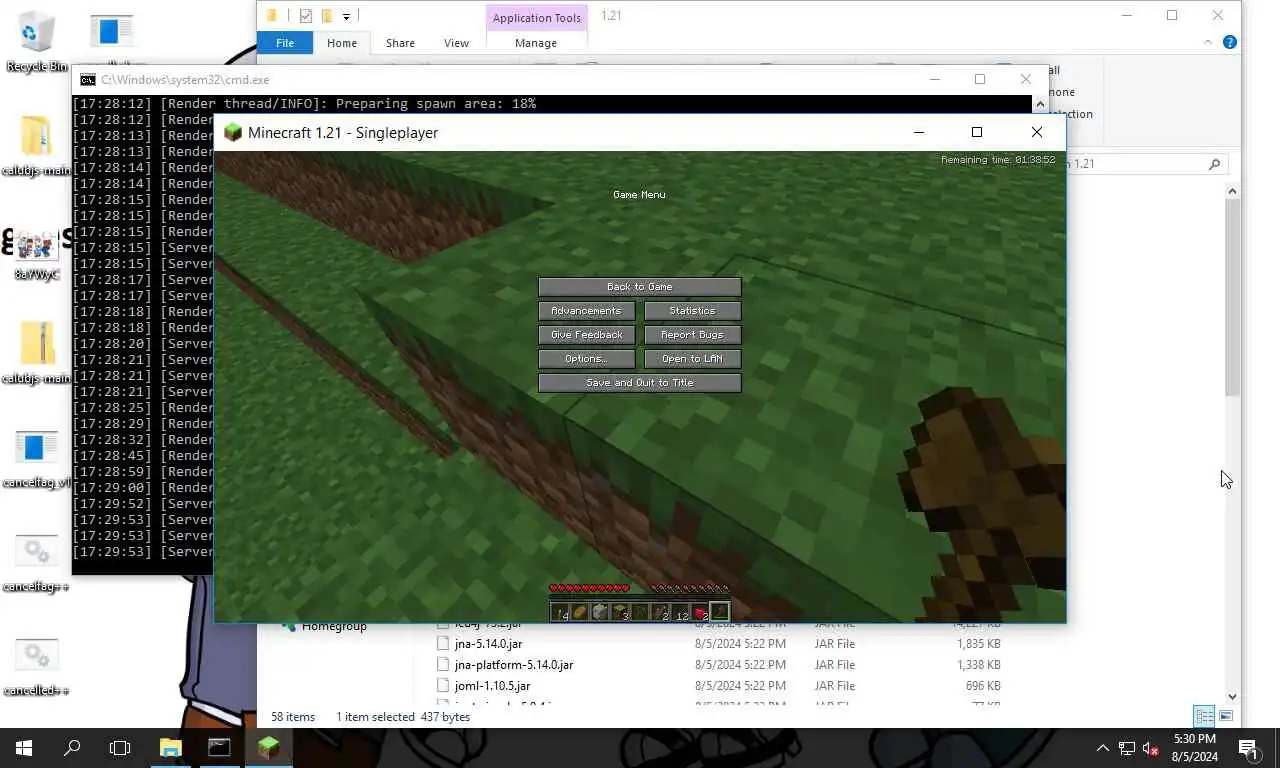Click the taskbar clock 5:30 PM
1280x768 pixels.
click(1195, 748)
